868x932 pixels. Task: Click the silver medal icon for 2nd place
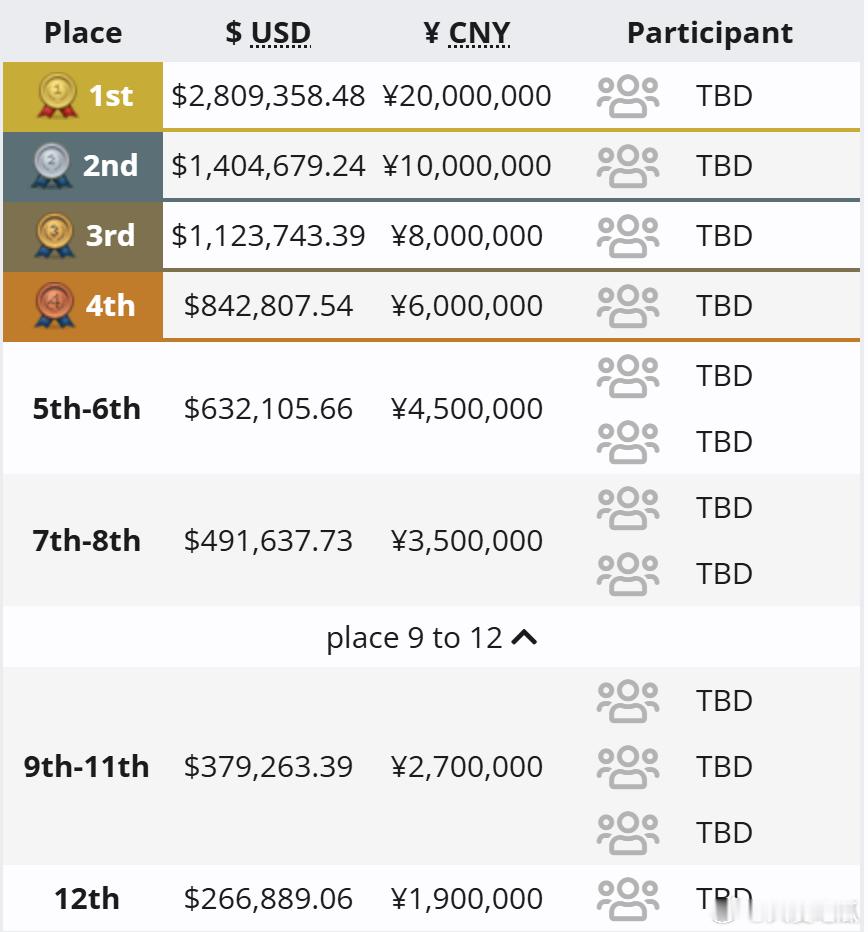click(x=52, y=165)
